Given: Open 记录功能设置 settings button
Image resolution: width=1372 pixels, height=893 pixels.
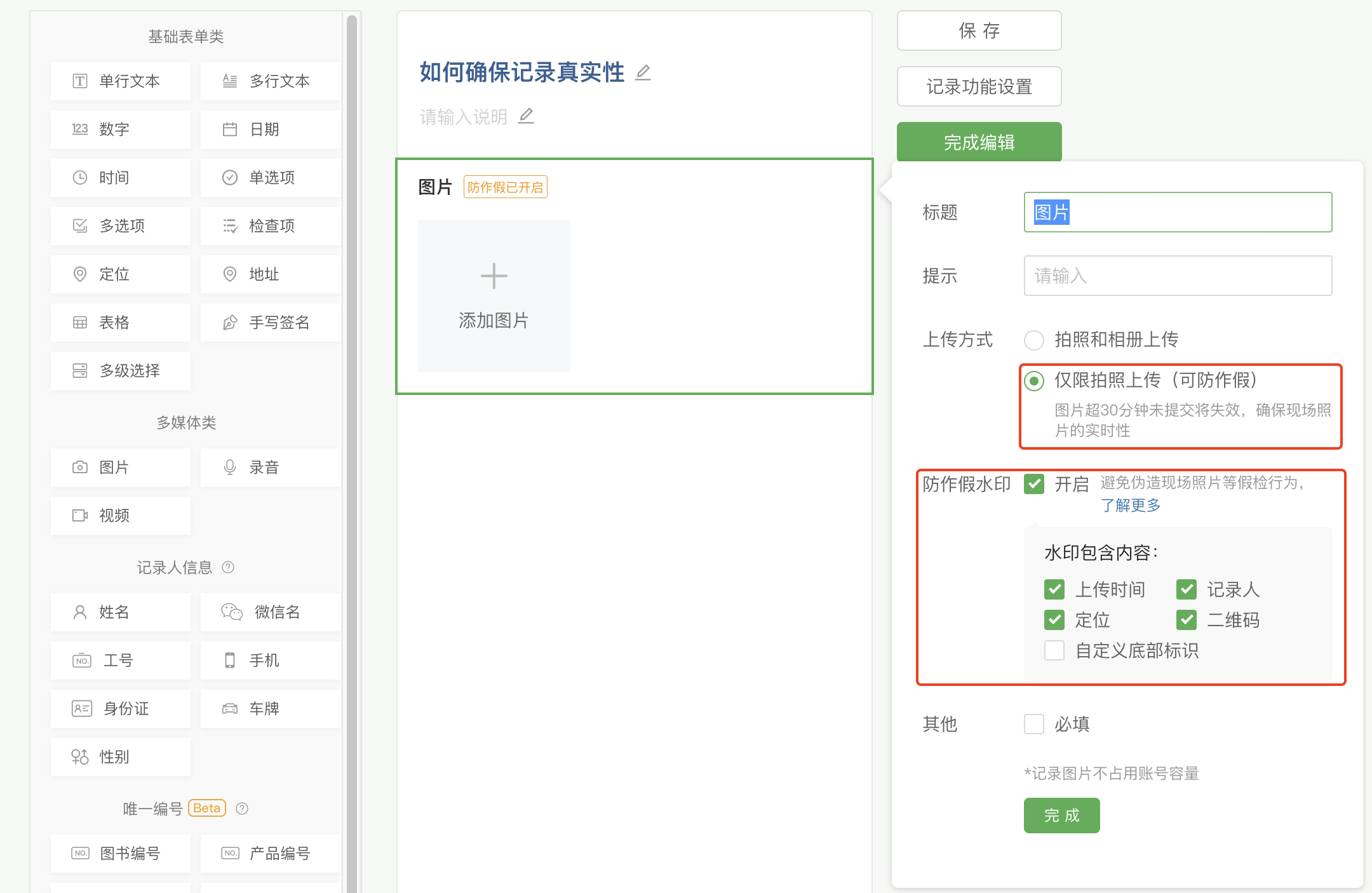Looking at the screenshot, I should point(979,86).
